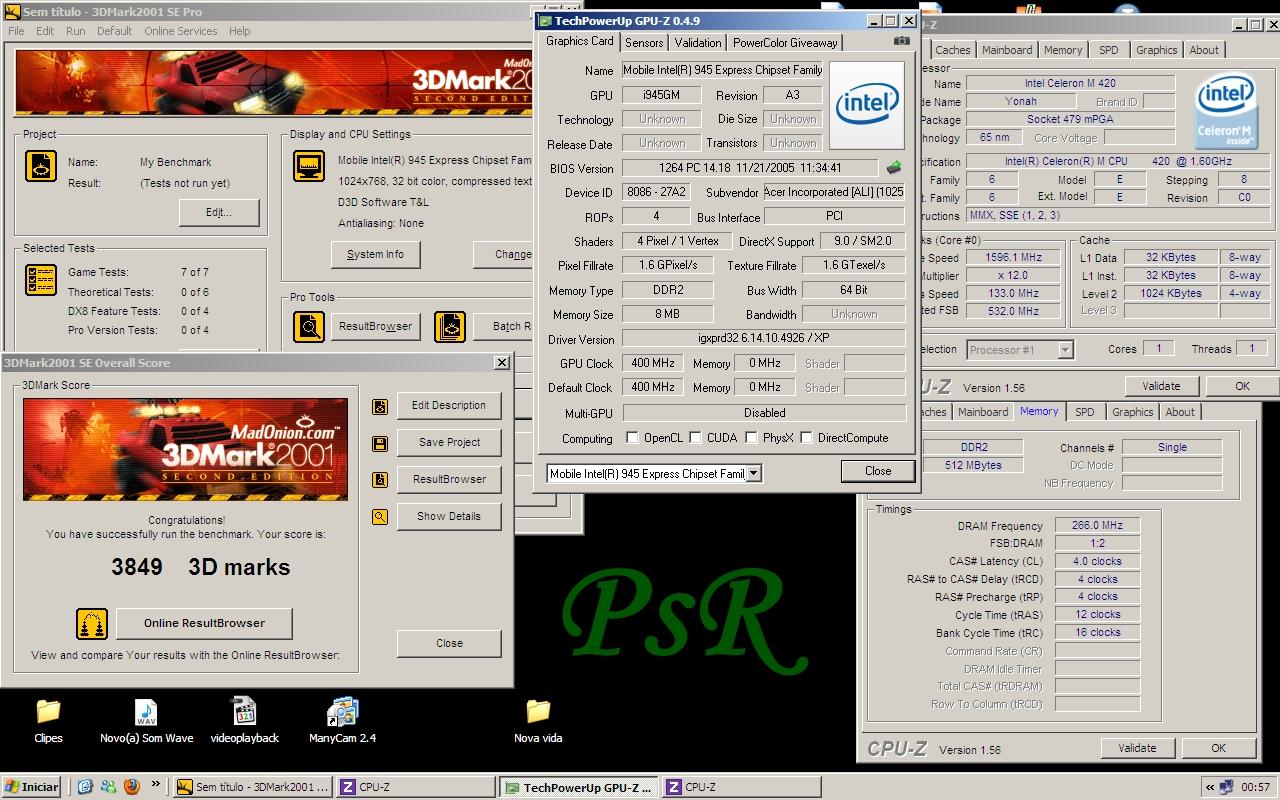
Task: Expand quick launch overflow chevron
Action: tap(156, 785)
